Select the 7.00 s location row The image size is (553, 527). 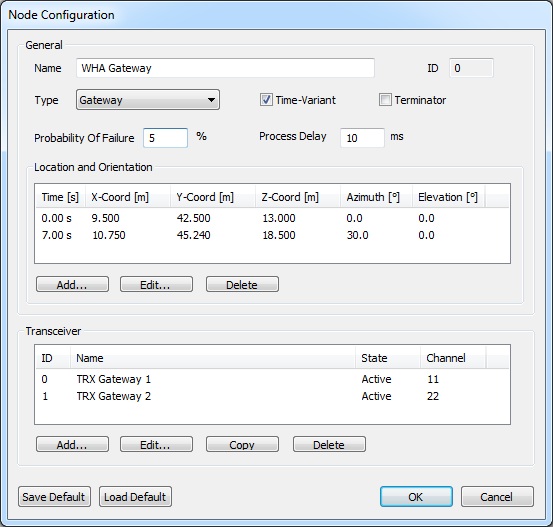click(272, 235)
